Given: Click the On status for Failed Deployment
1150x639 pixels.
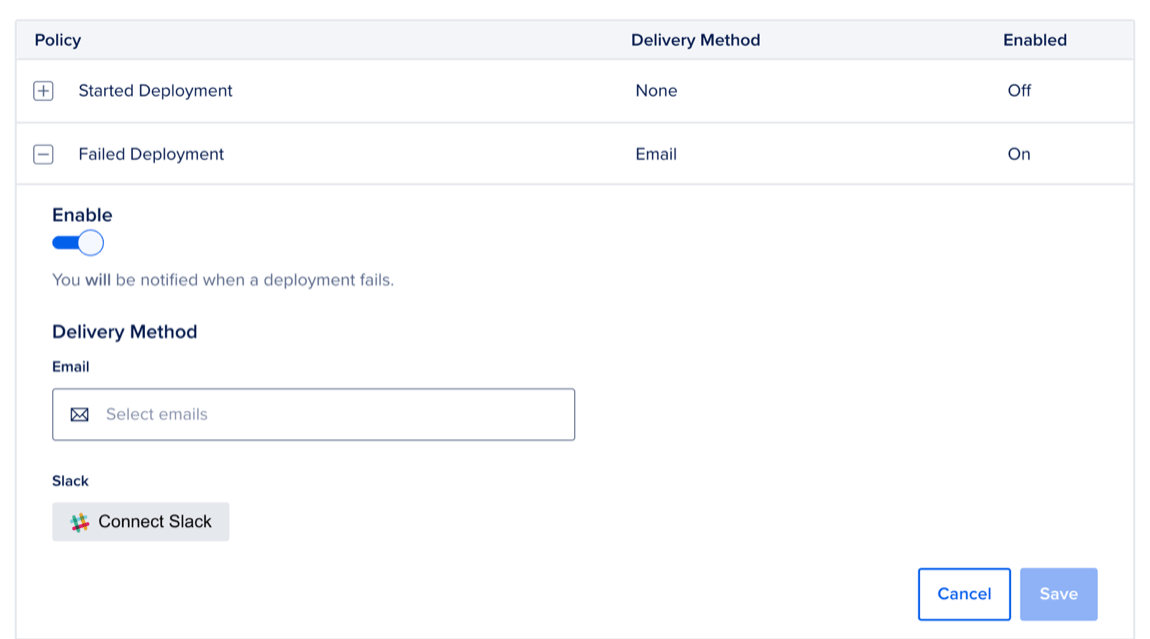Looking at the screenshot, I should (1019, 155).
